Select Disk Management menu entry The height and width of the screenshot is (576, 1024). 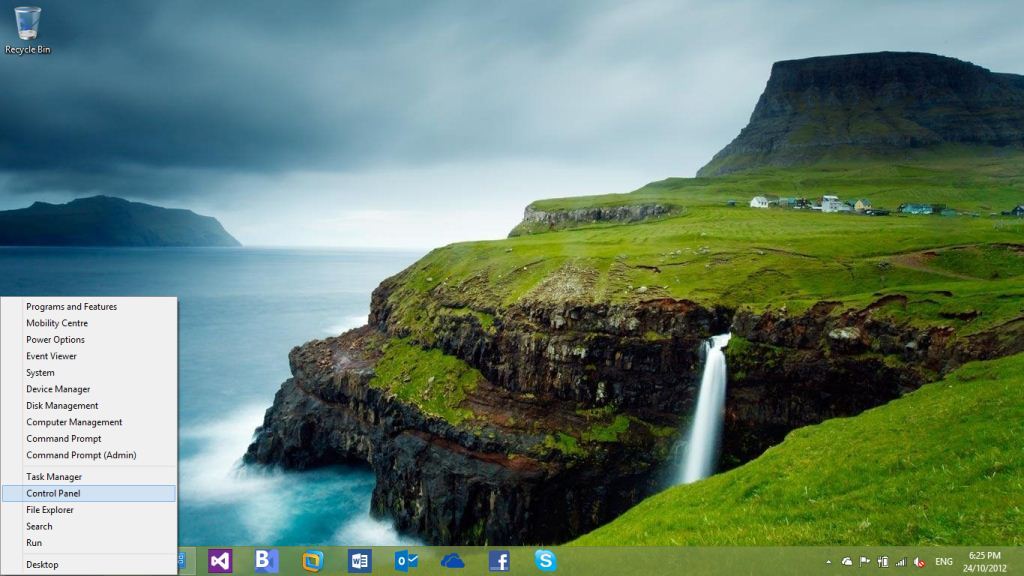tap(89, 406)
